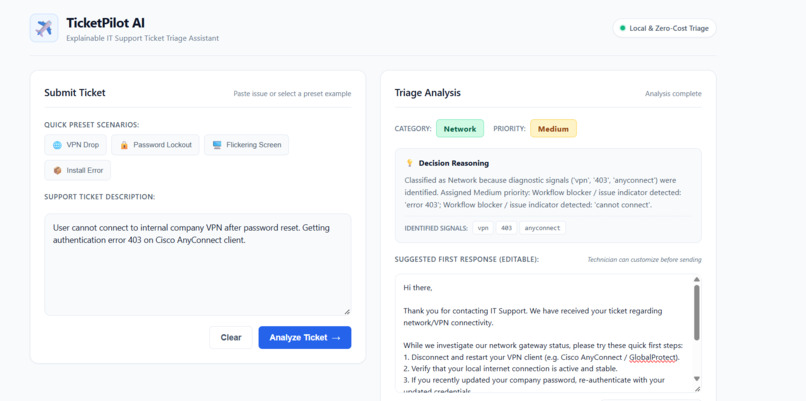Click the 'Submit Ticket' heading

(75, 93)
